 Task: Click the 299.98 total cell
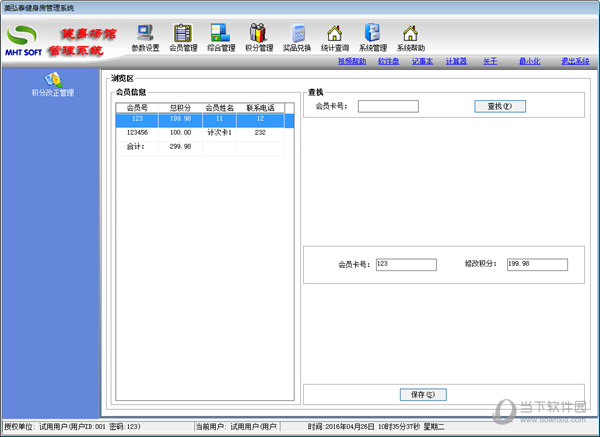pos(180,147)
